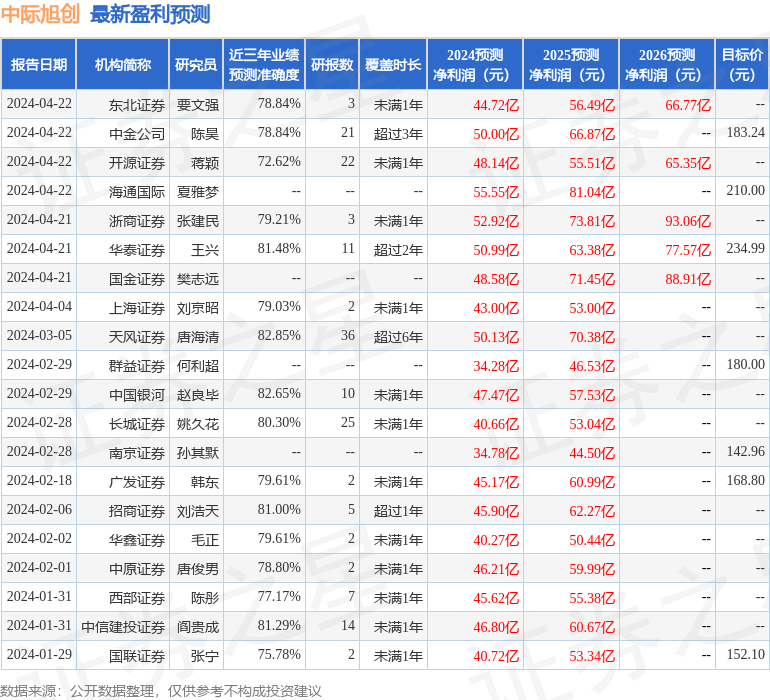Viewport: 770px width, 700px height.
Task: Click the 覆盖时长 column header
Action: tap(393, 65)
